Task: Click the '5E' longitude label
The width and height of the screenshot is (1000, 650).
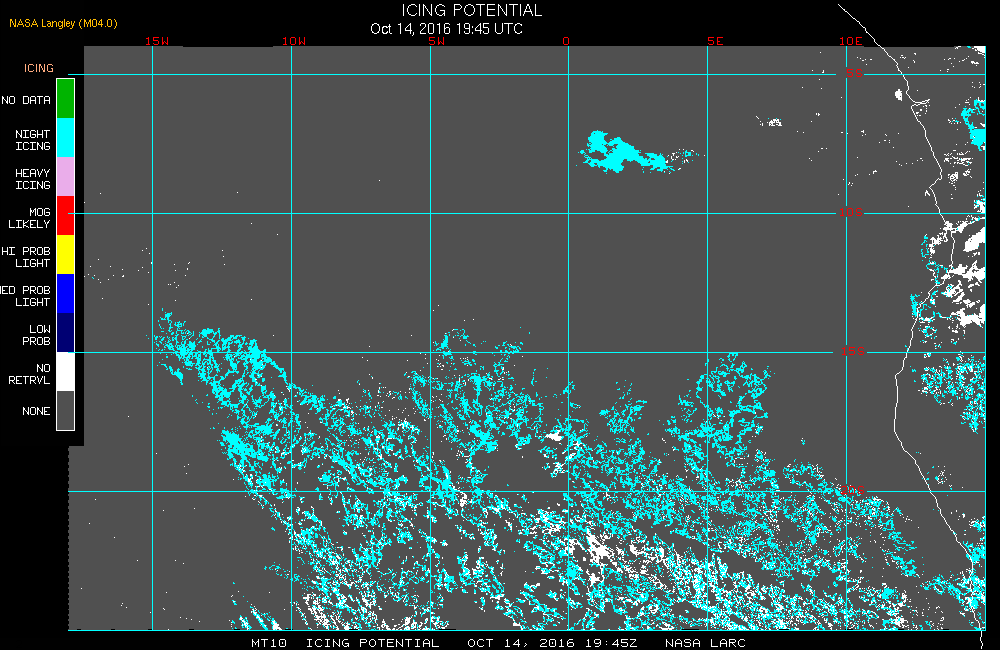Action: tap(715, 41)
